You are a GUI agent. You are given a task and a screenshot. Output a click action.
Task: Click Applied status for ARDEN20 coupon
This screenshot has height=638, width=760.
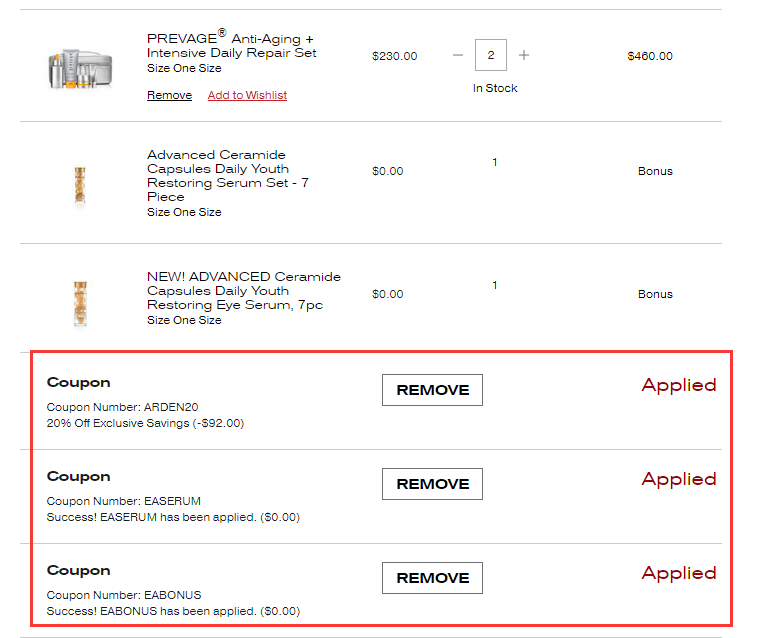coord(679,385)
